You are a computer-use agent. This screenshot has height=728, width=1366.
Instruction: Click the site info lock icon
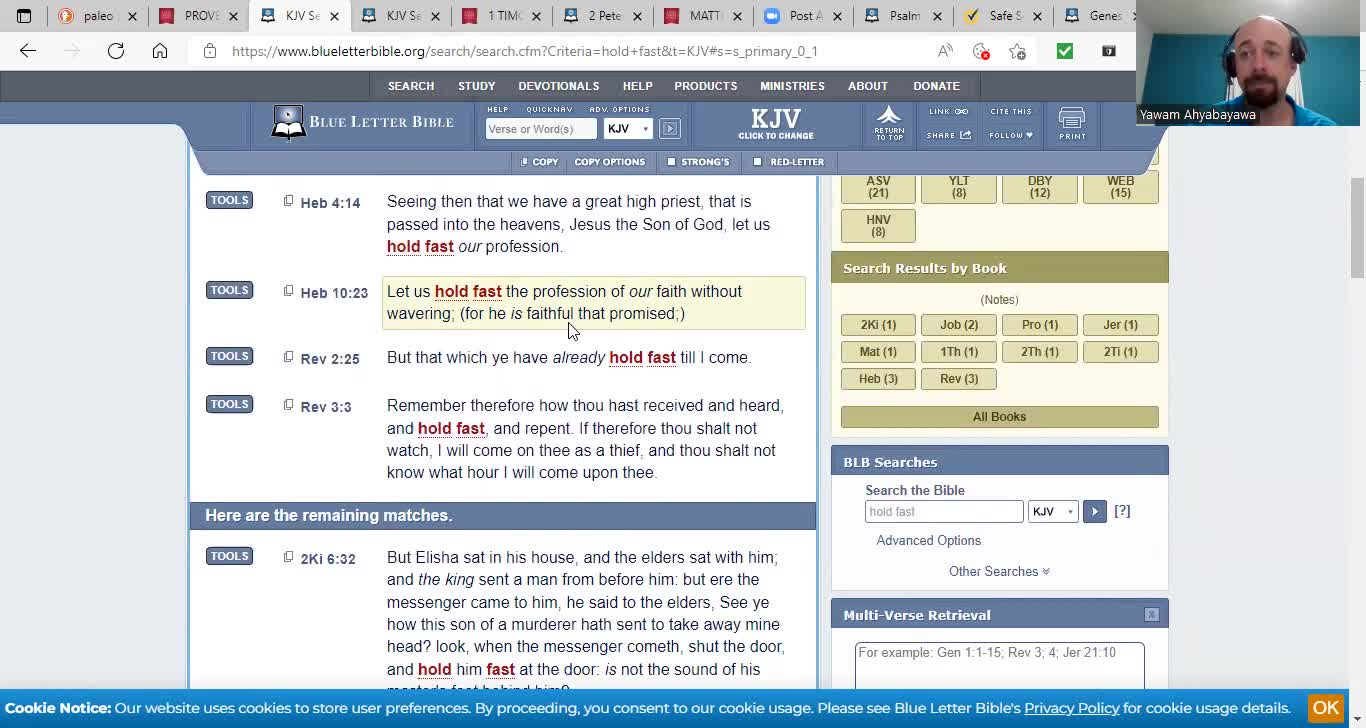coord(209,51)
